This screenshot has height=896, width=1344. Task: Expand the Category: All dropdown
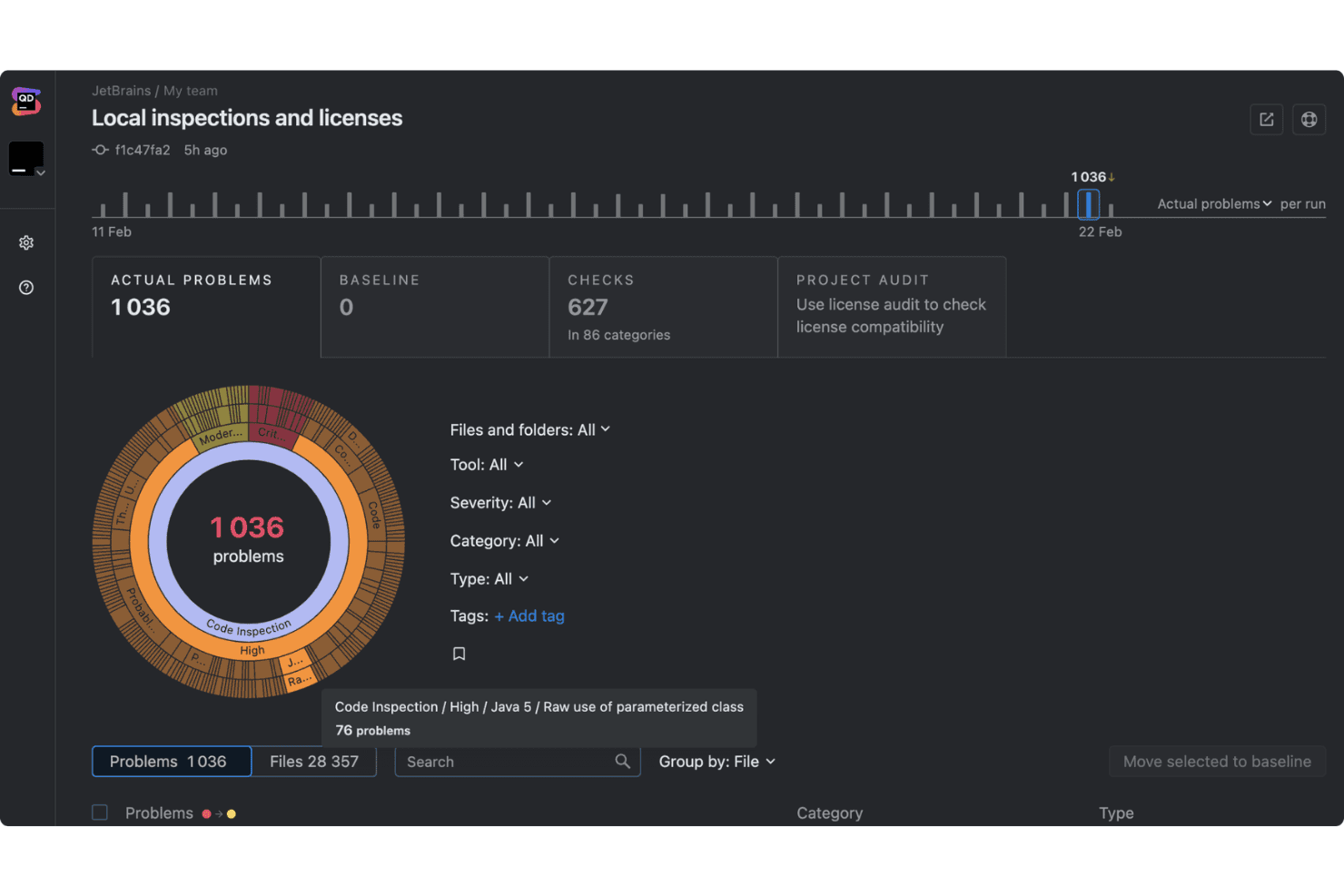point(505,541)
